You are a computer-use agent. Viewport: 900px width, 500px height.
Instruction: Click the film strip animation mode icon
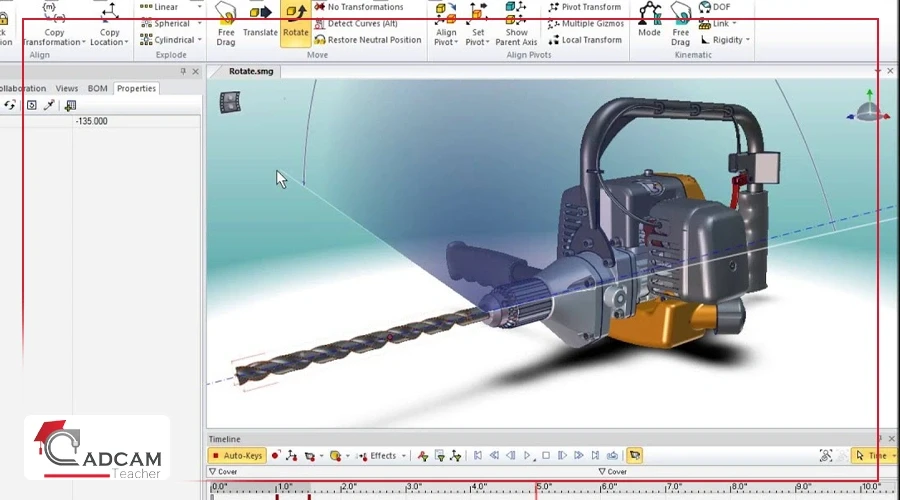[x=230, y=102]
